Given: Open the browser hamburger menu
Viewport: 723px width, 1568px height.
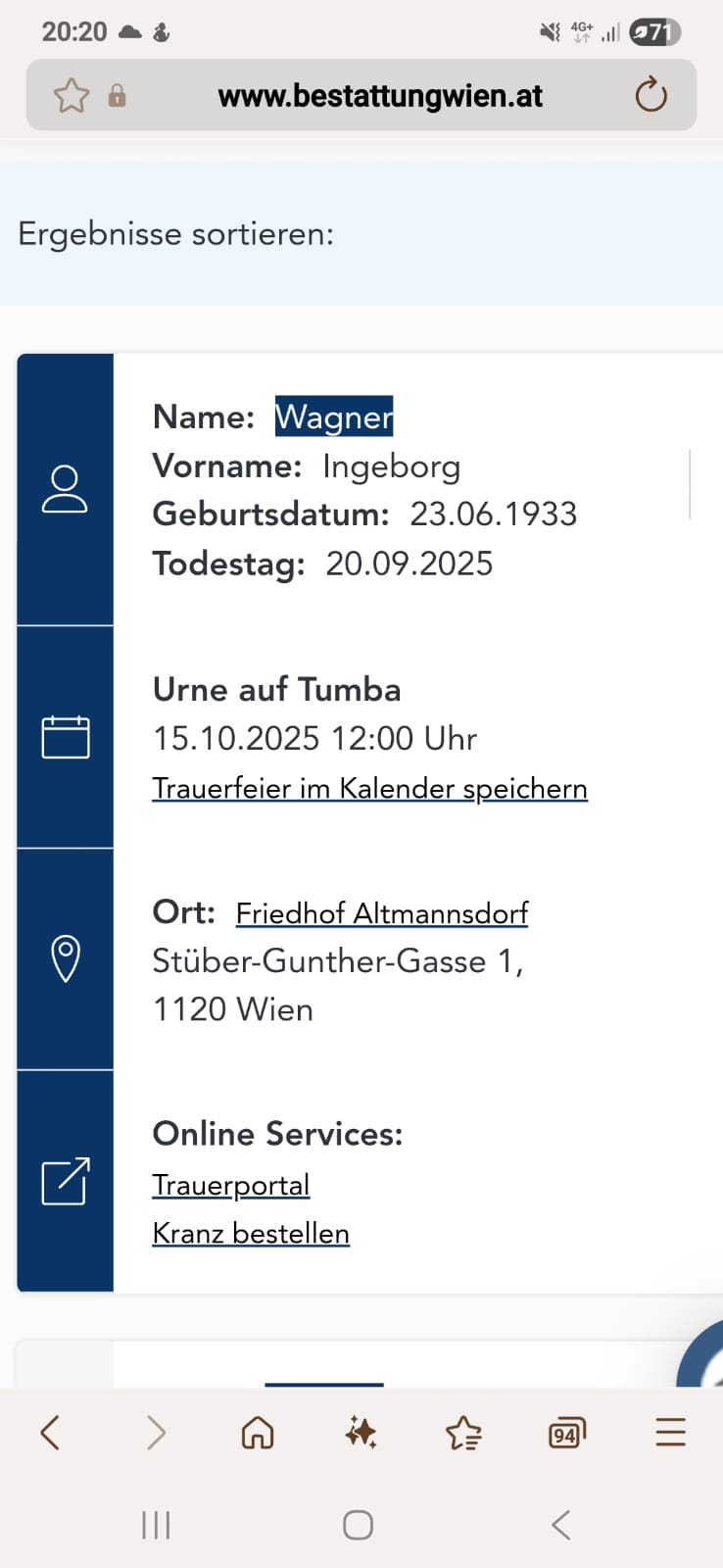Looking at the screenshot, I should click(670, 1433).
